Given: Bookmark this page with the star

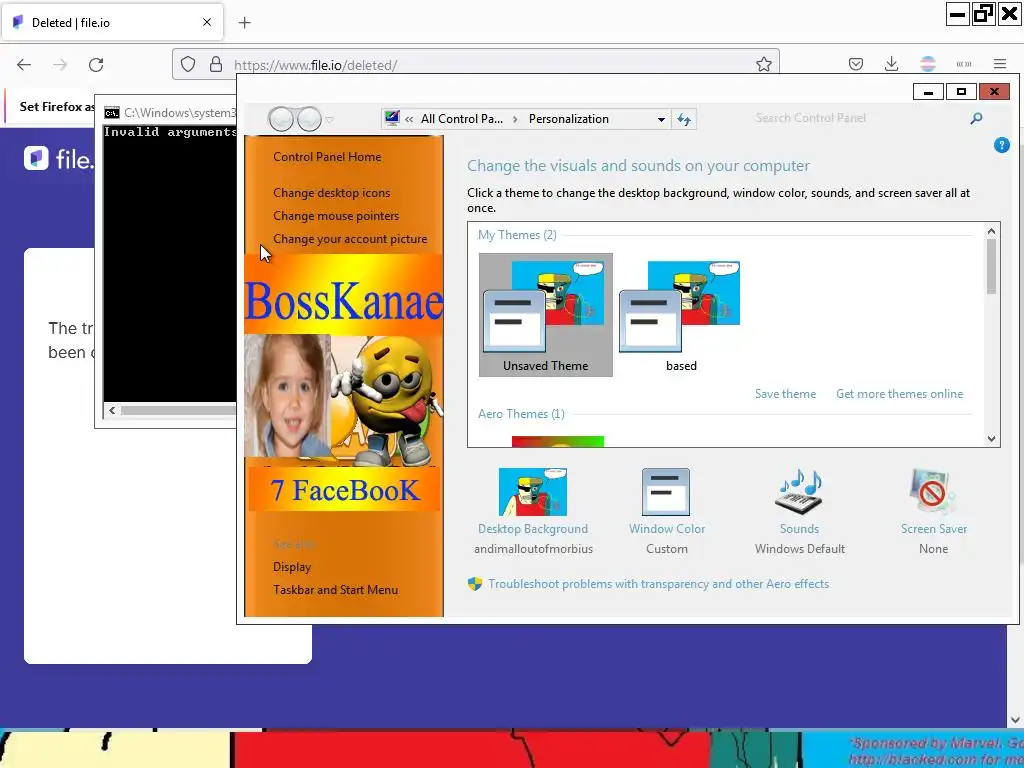Looking at the screenshot, I should [x=763, y=64].
